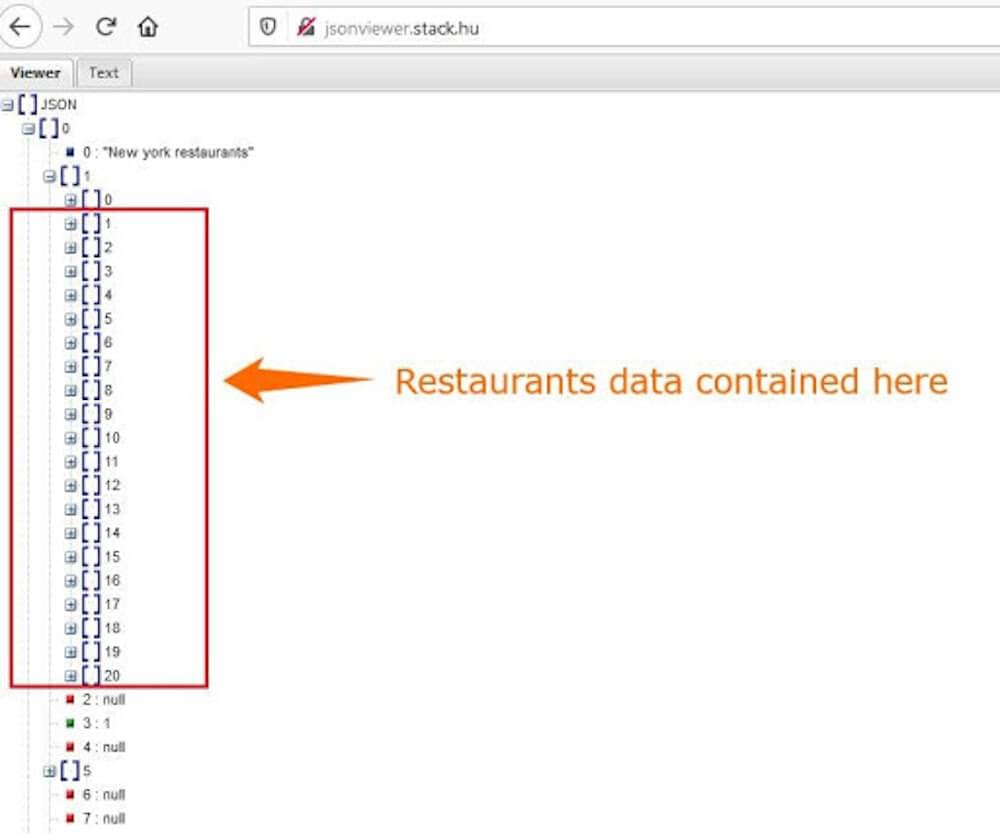This screenshot has height=834, width=1000.
Task: Open the browser home page icon
Action: tap(148, 27)
